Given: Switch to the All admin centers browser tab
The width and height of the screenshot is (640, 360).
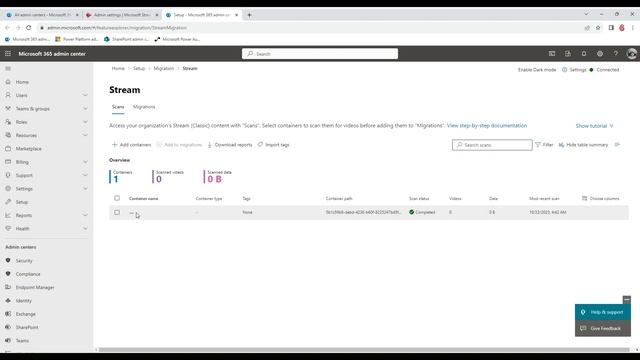Looking at the screenshot, I should (x=42, y=15).
